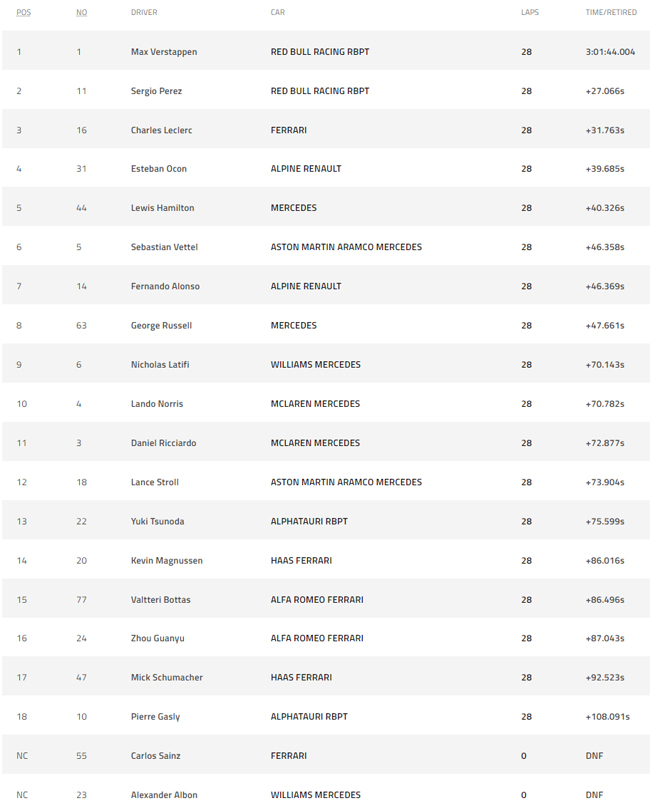Click the DRIVER column header
Screen dimensions: 650x808
[x=144, y=12]
